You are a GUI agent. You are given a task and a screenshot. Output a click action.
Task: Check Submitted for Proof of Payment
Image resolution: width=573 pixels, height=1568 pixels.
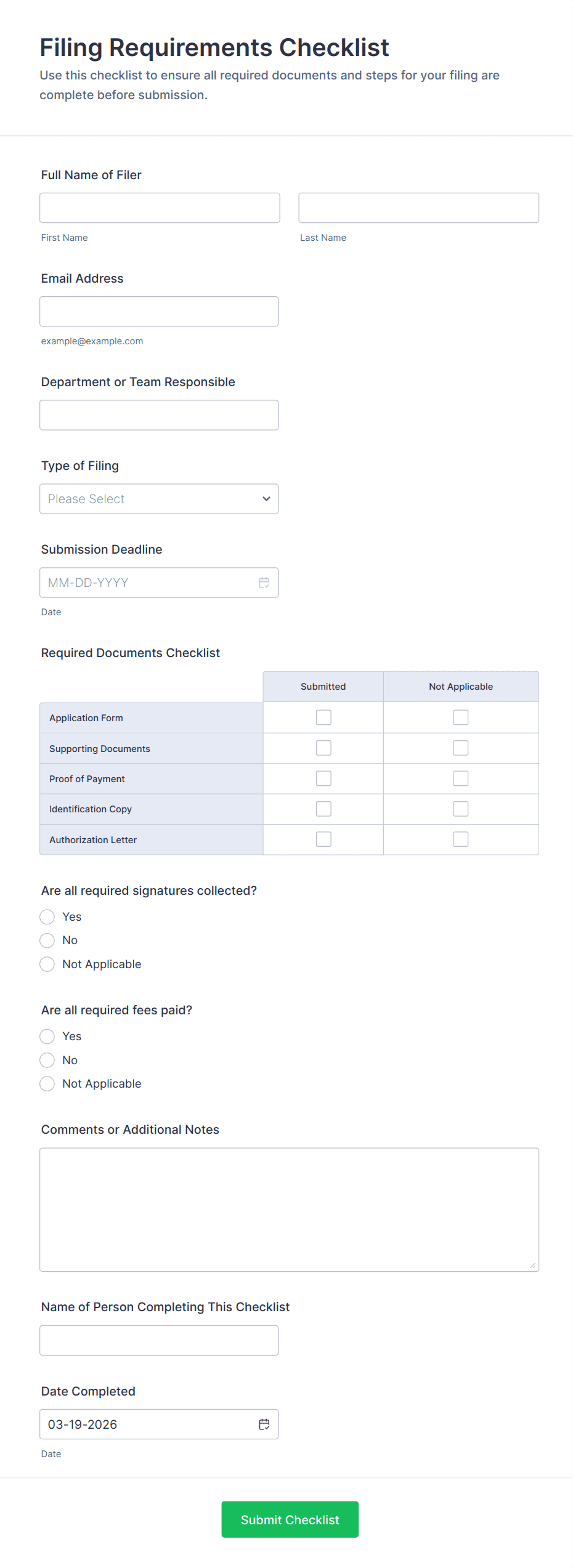click(323, 778)
